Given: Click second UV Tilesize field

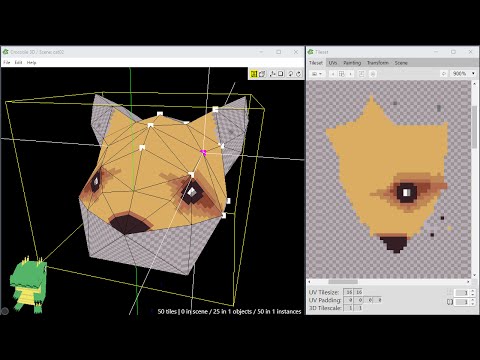Looking at the screenshot, I should tap(359, 292).
